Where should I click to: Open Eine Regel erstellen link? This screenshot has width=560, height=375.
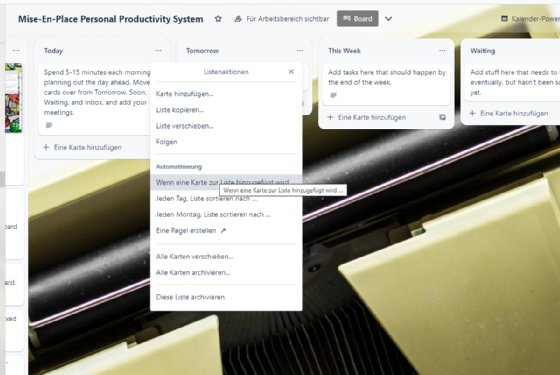[x=226, y=230]
